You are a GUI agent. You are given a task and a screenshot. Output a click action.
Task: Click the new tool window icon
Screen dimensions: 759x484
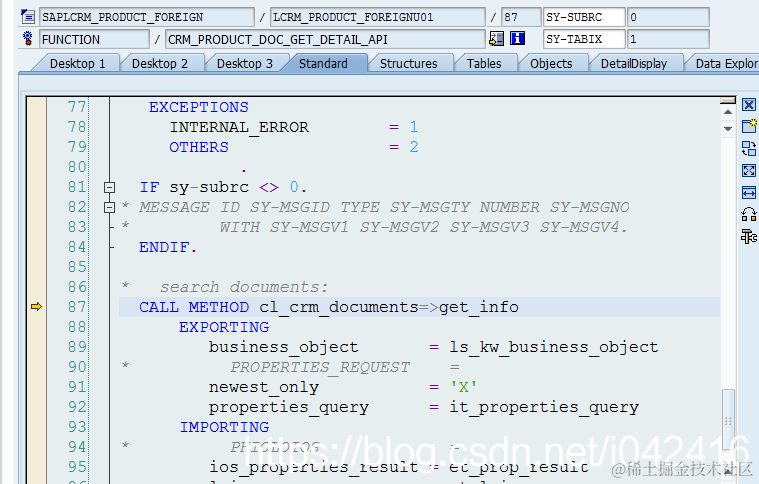pyautogui.click(x=749, y=126)
